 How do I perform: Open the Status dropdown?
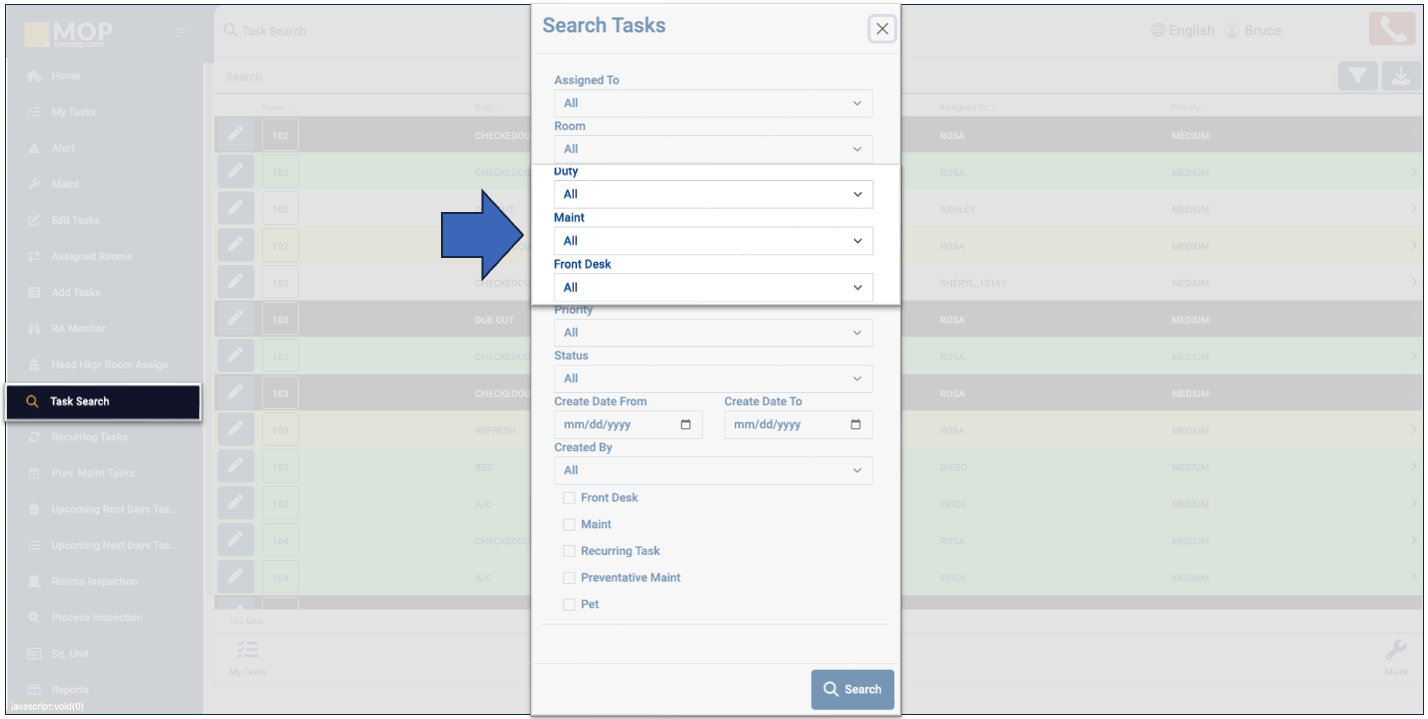click(x=713, y=379)
